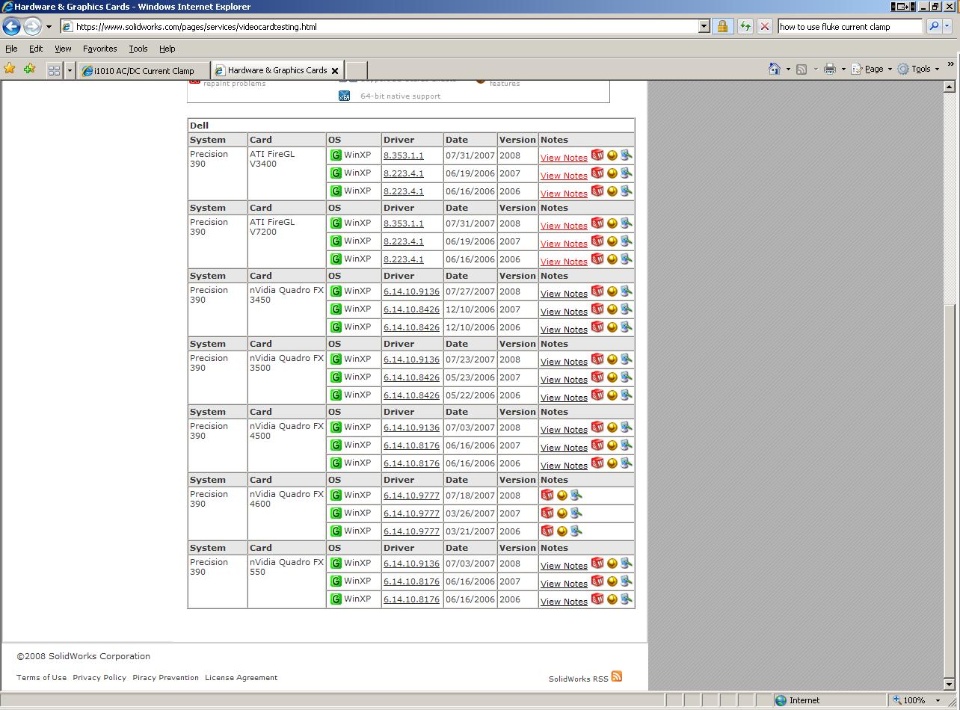Switch to the i1010 AC/DC Current Clamp tab

click(x=144, y=70)
